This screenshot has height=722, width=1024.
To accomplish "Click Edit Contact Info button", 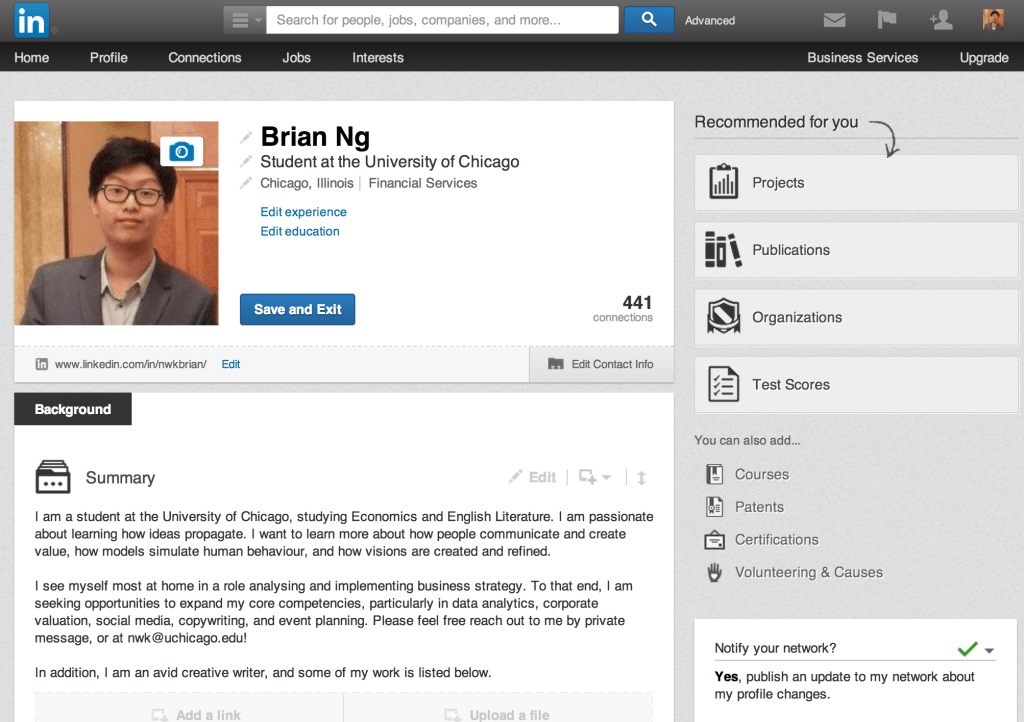I will tap(601, 364).
